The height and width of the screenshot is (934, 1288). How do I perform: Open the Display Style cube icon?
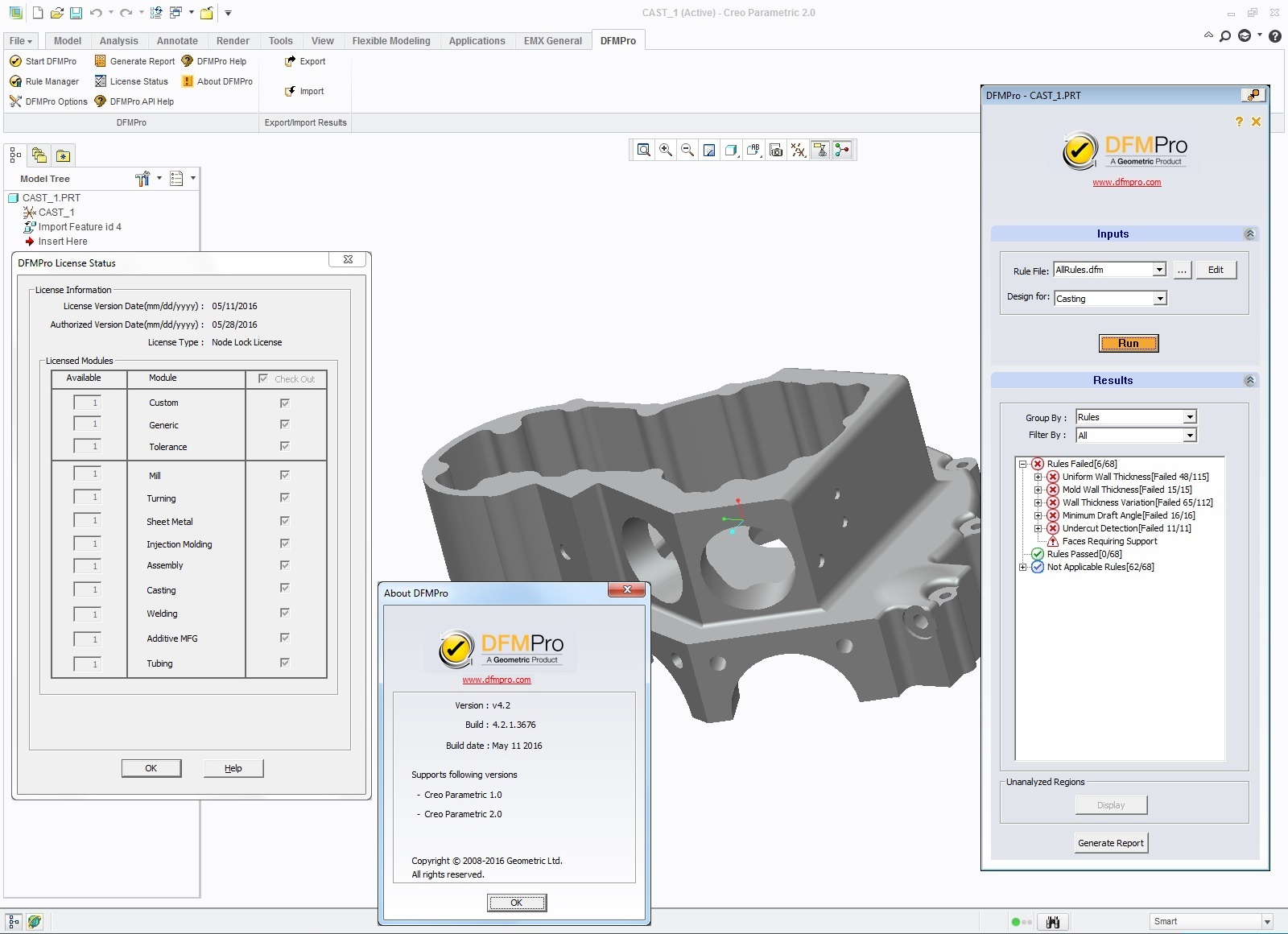pyautogui.click(x=731, y=150)
